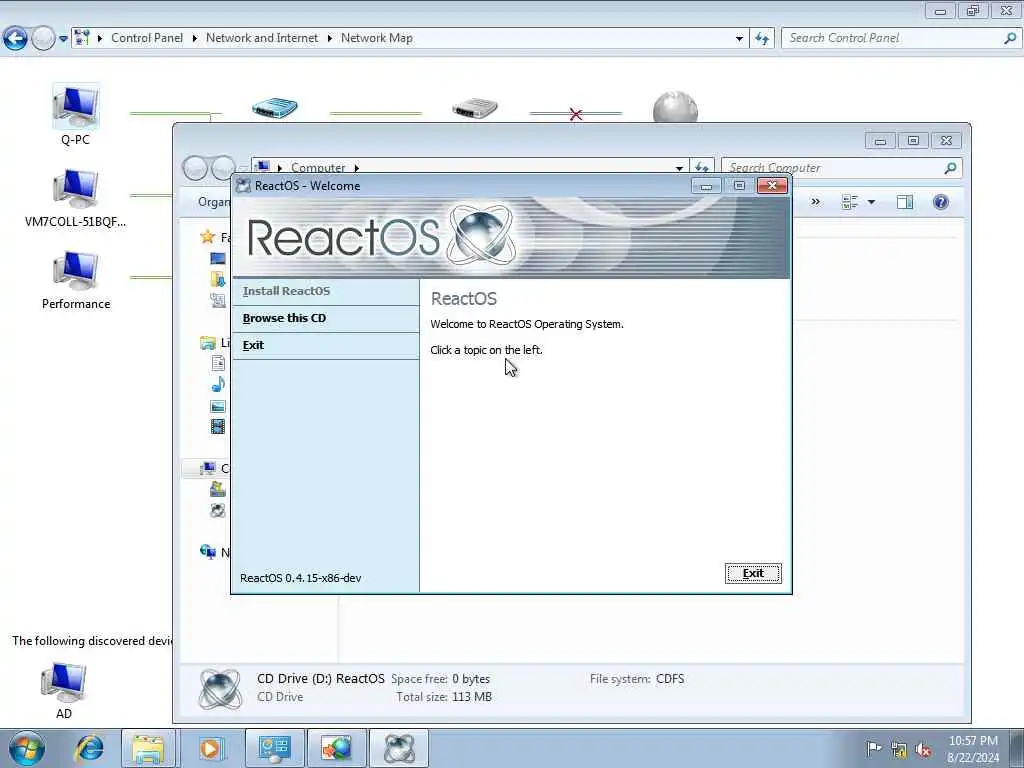
Task: Click Network Map breadcrumb segment
Action: pyautogui.click(x=377, y=38)
